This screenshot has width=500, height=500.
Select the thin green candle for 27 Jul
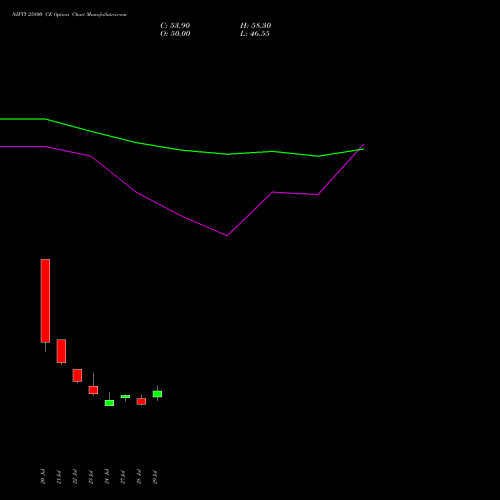click(x=125, y=396)
